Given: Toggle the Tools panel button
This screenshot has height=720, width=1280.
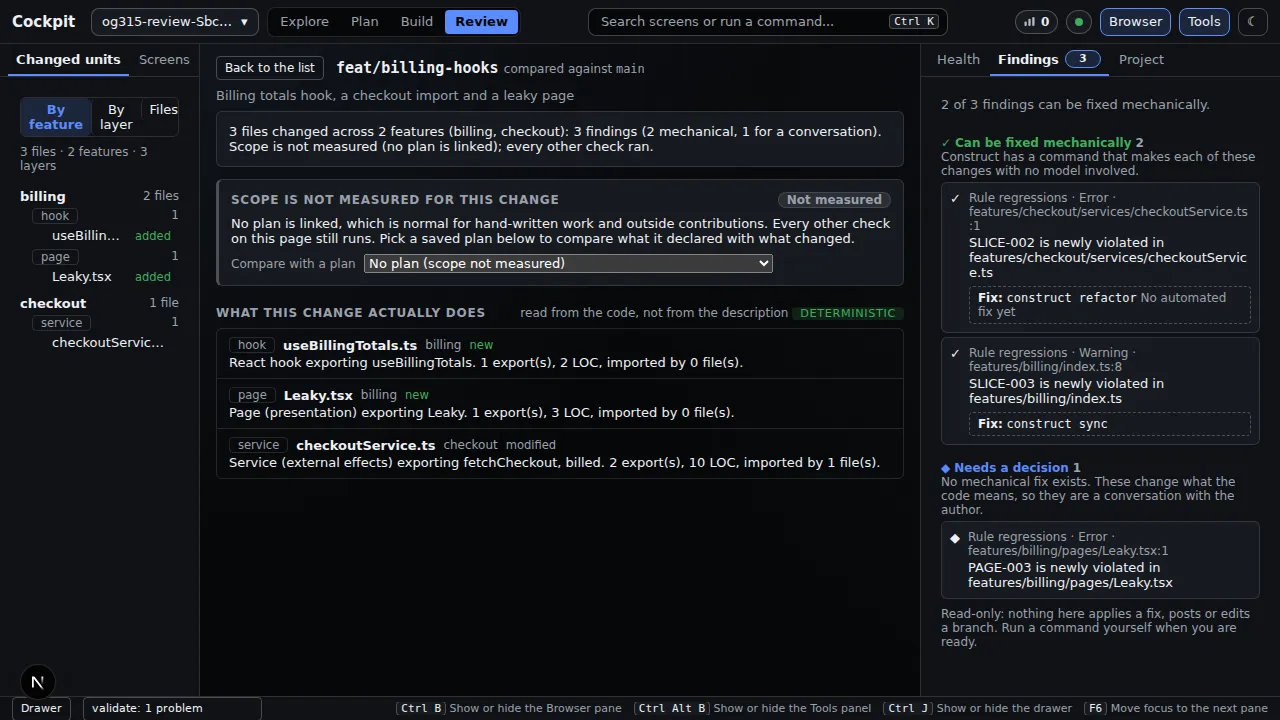Looking at the screenshot, I should [x=1204, y=21].
